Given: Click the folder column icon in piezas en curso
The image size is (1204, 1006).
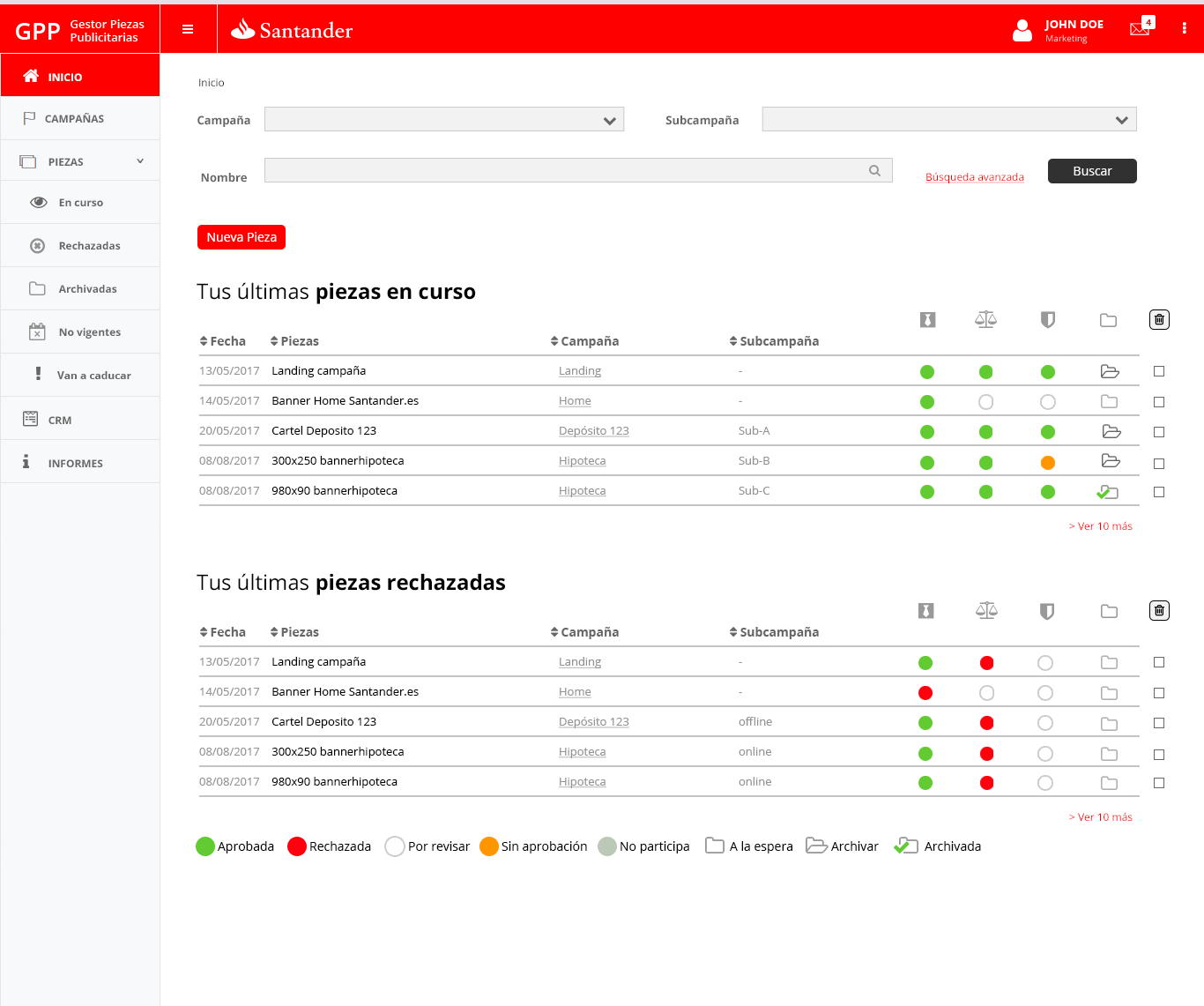Looking at the screenshot, I should [1108, 320].
